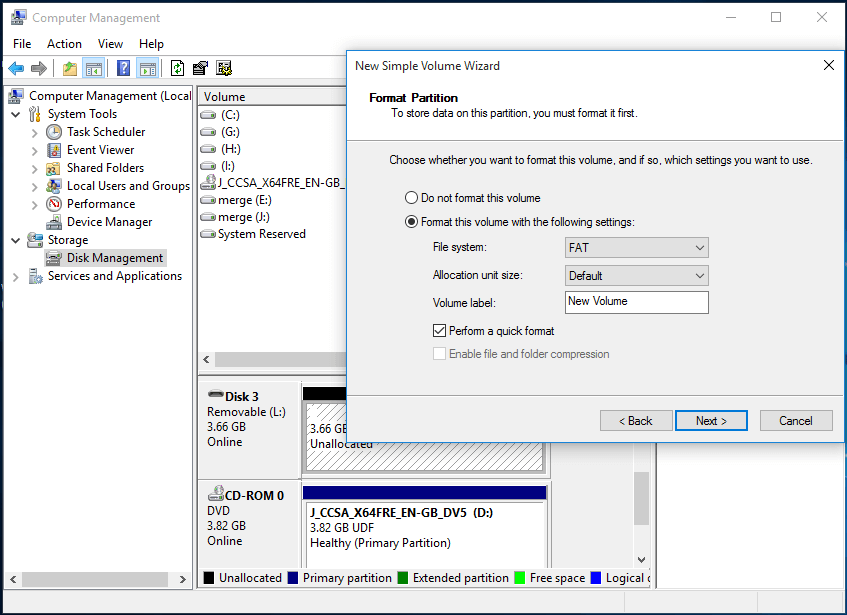Select 'Format this volume with the following settings'
847x615 pixels.
[x=411, y=221]
